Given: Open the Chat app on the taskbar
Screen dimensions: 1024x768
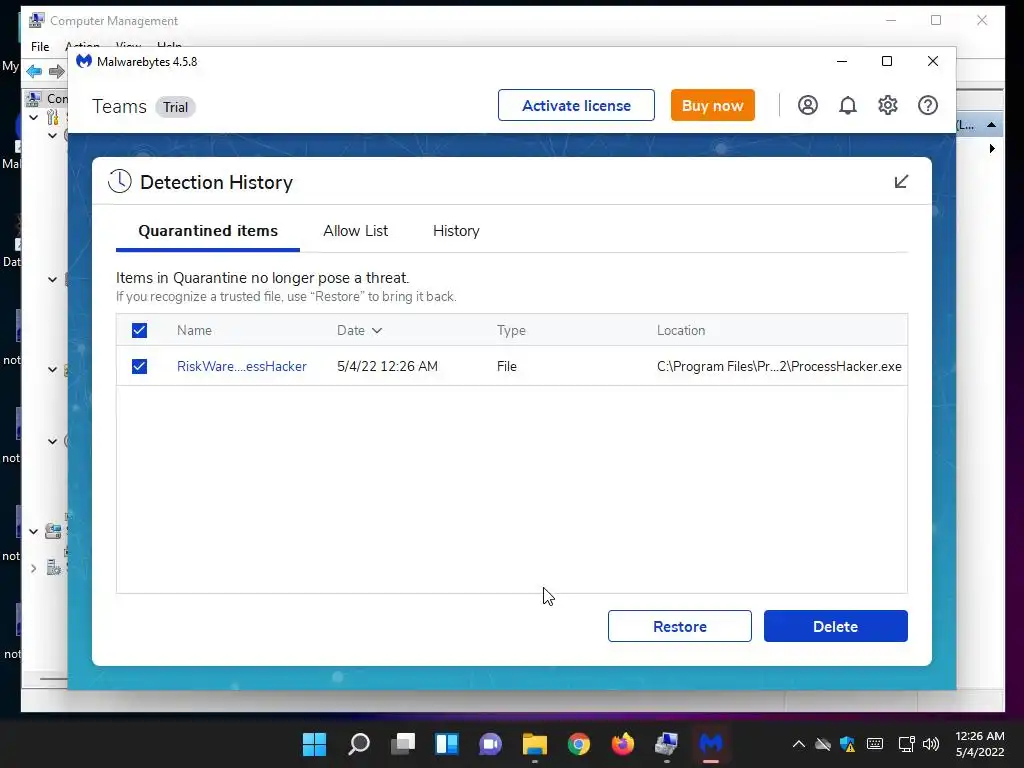Looking at the screenshot, I should click(490, 744).
